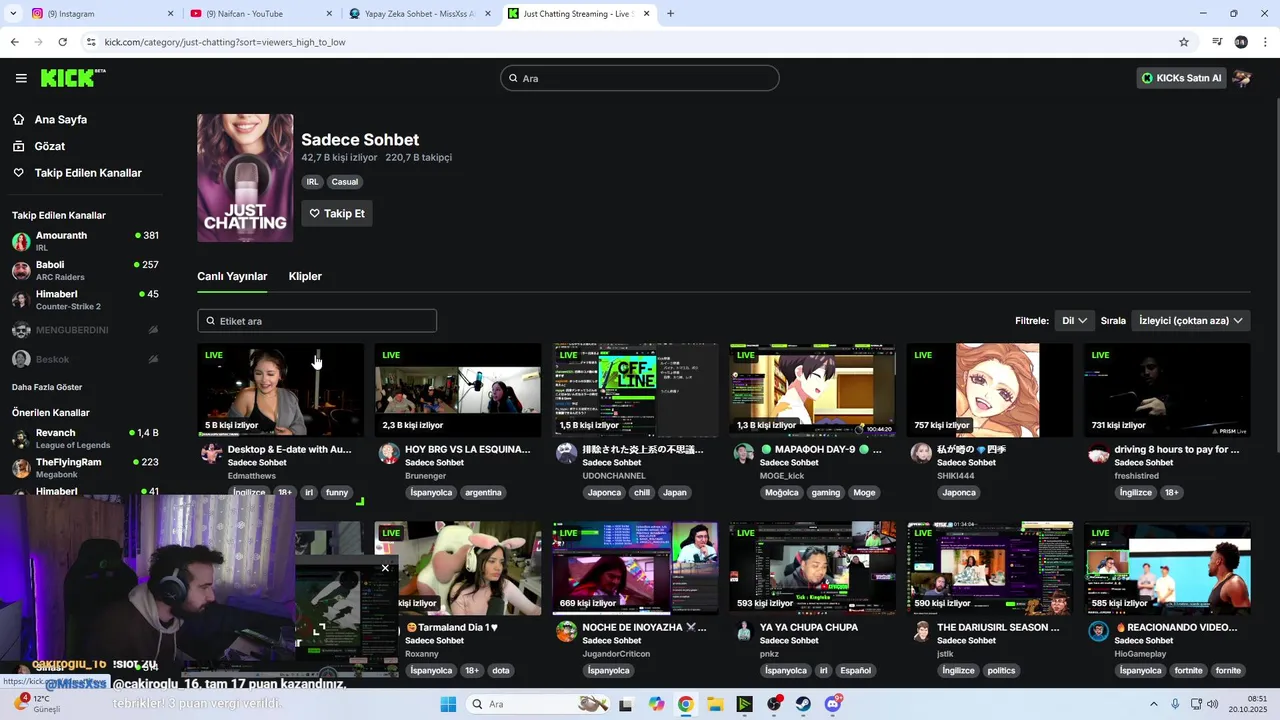Open the recommended TheFlyingRam channel
The image size is (1280, 720).
[x=85, y=467]
